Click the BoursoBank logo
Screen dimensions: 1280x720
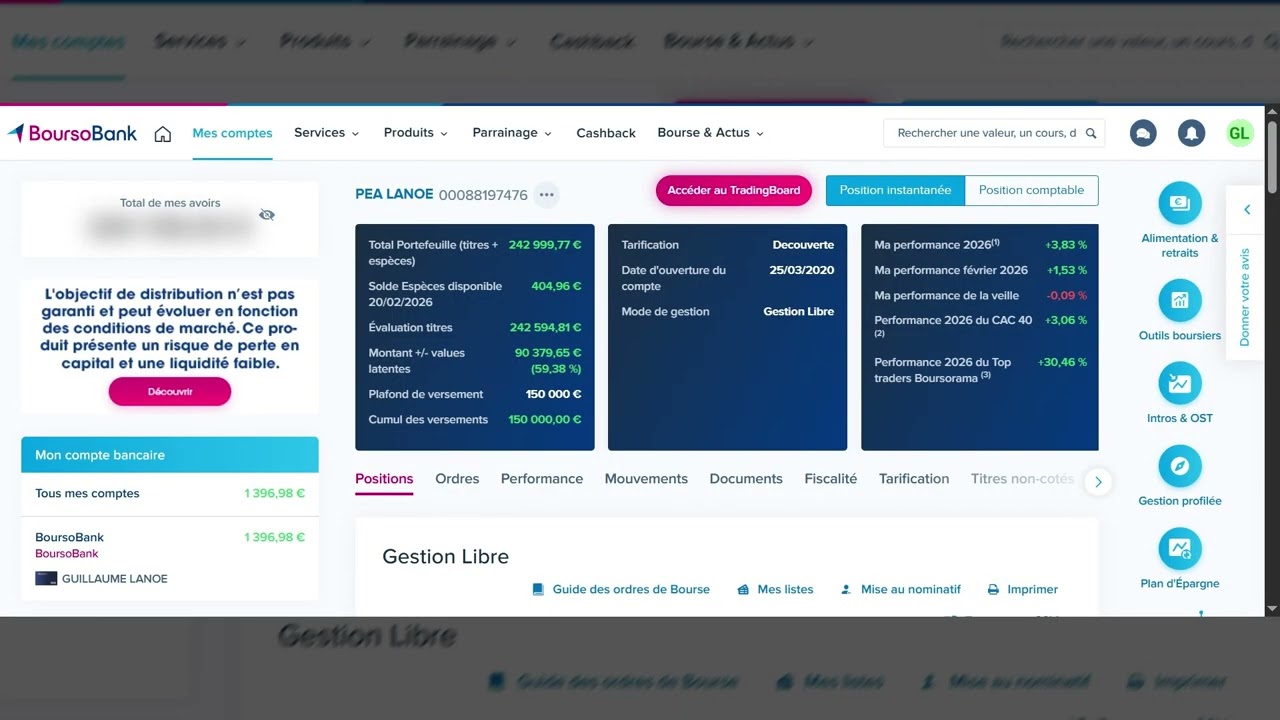pyautogui.click(x=72, y=133)
